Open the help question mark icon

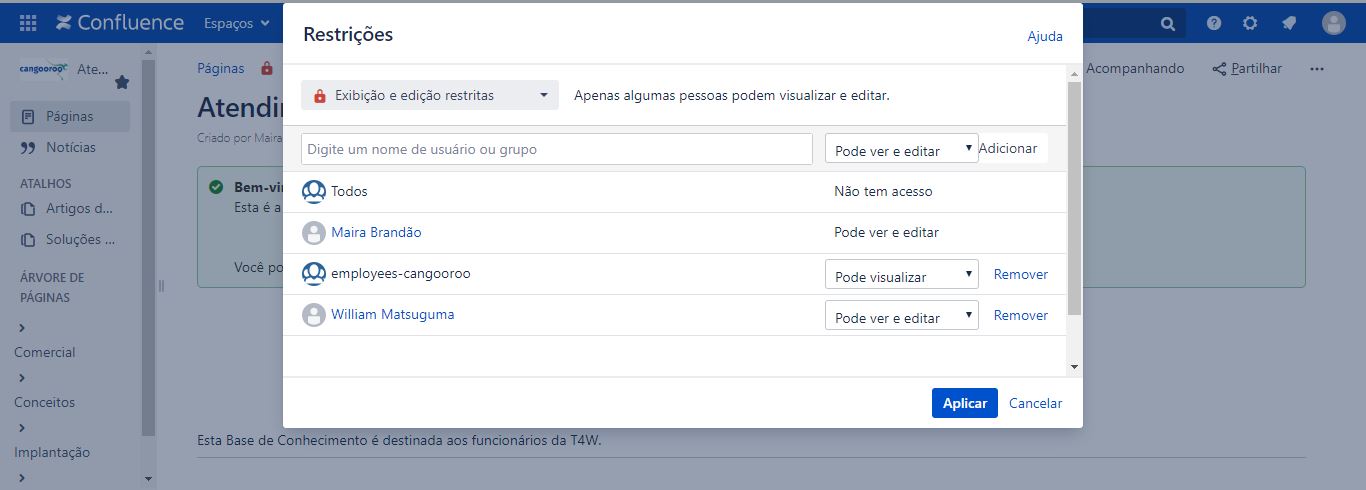[1214, 23]
